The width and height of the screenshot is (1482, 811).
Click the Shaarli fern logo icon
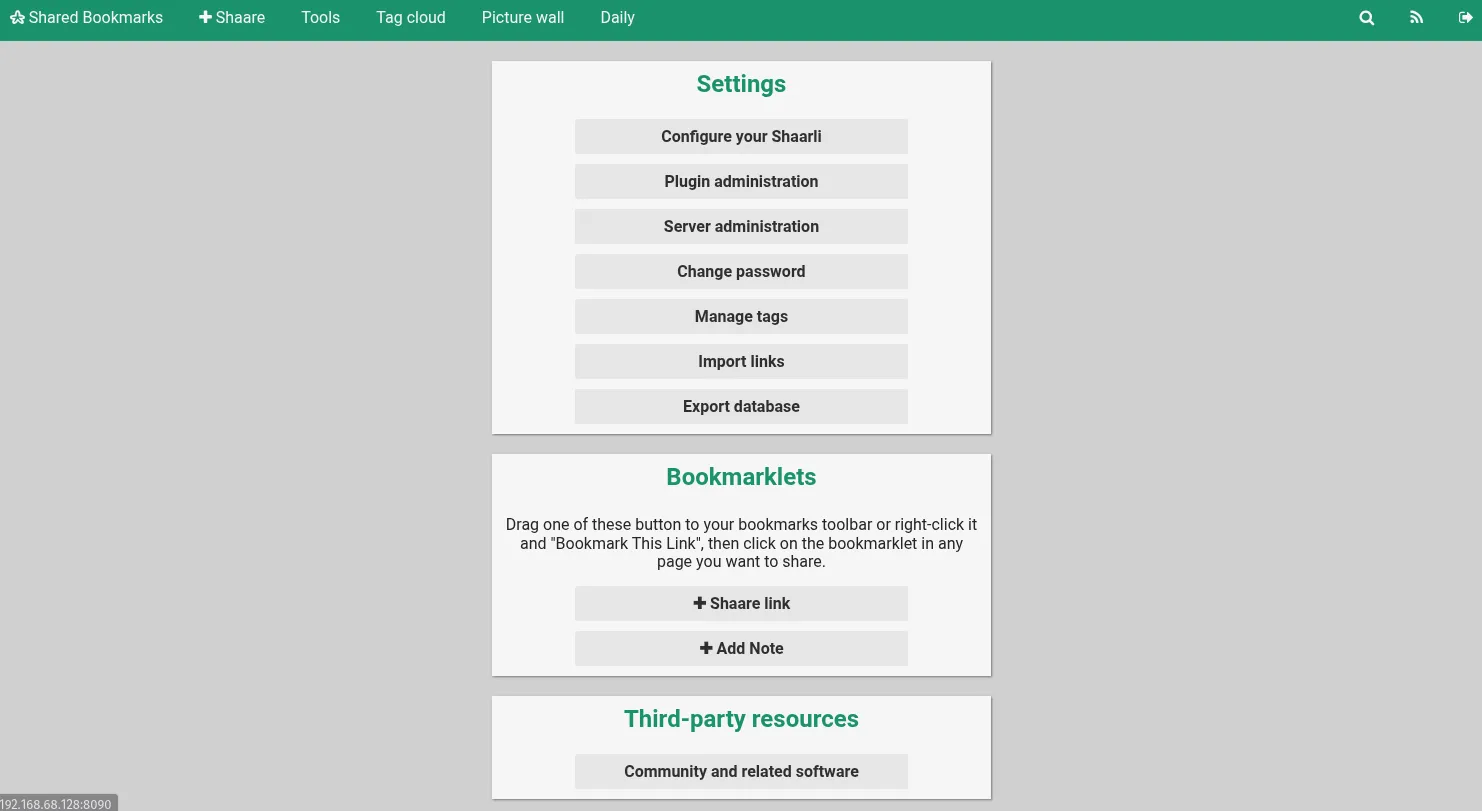click(x=17, y=17)
